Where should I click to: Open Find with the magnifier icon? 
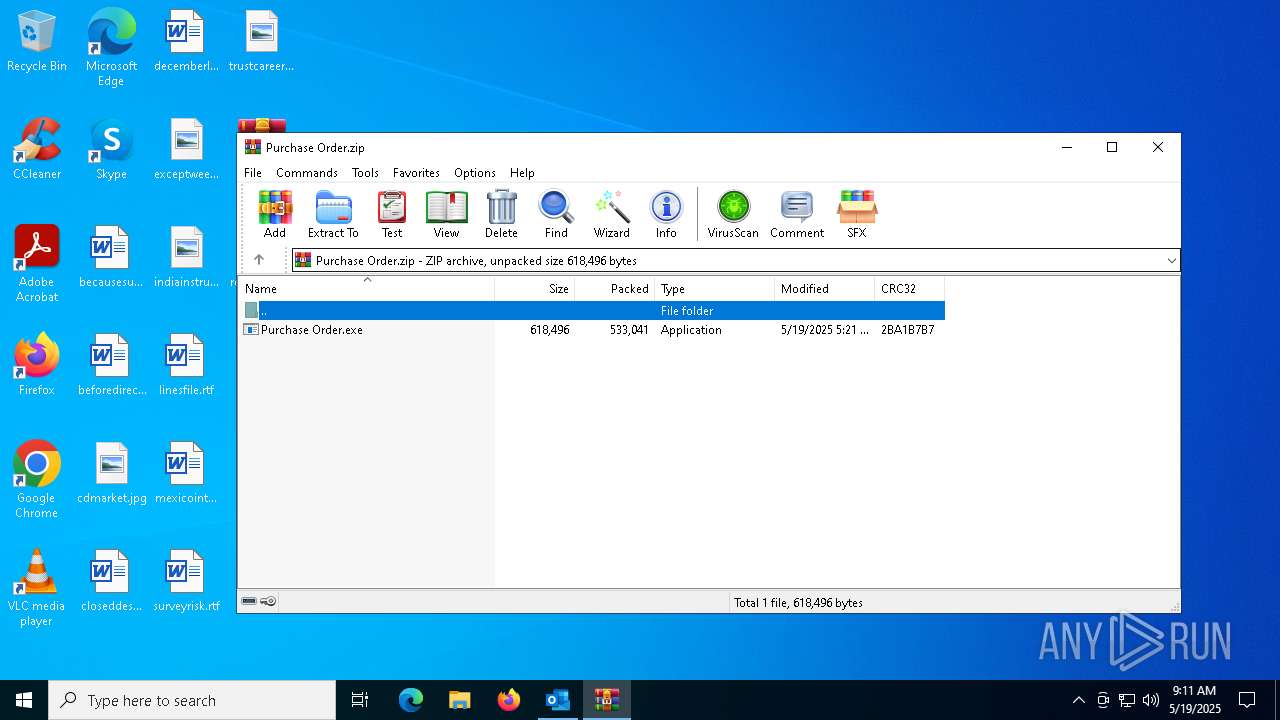tap(556, 214)
